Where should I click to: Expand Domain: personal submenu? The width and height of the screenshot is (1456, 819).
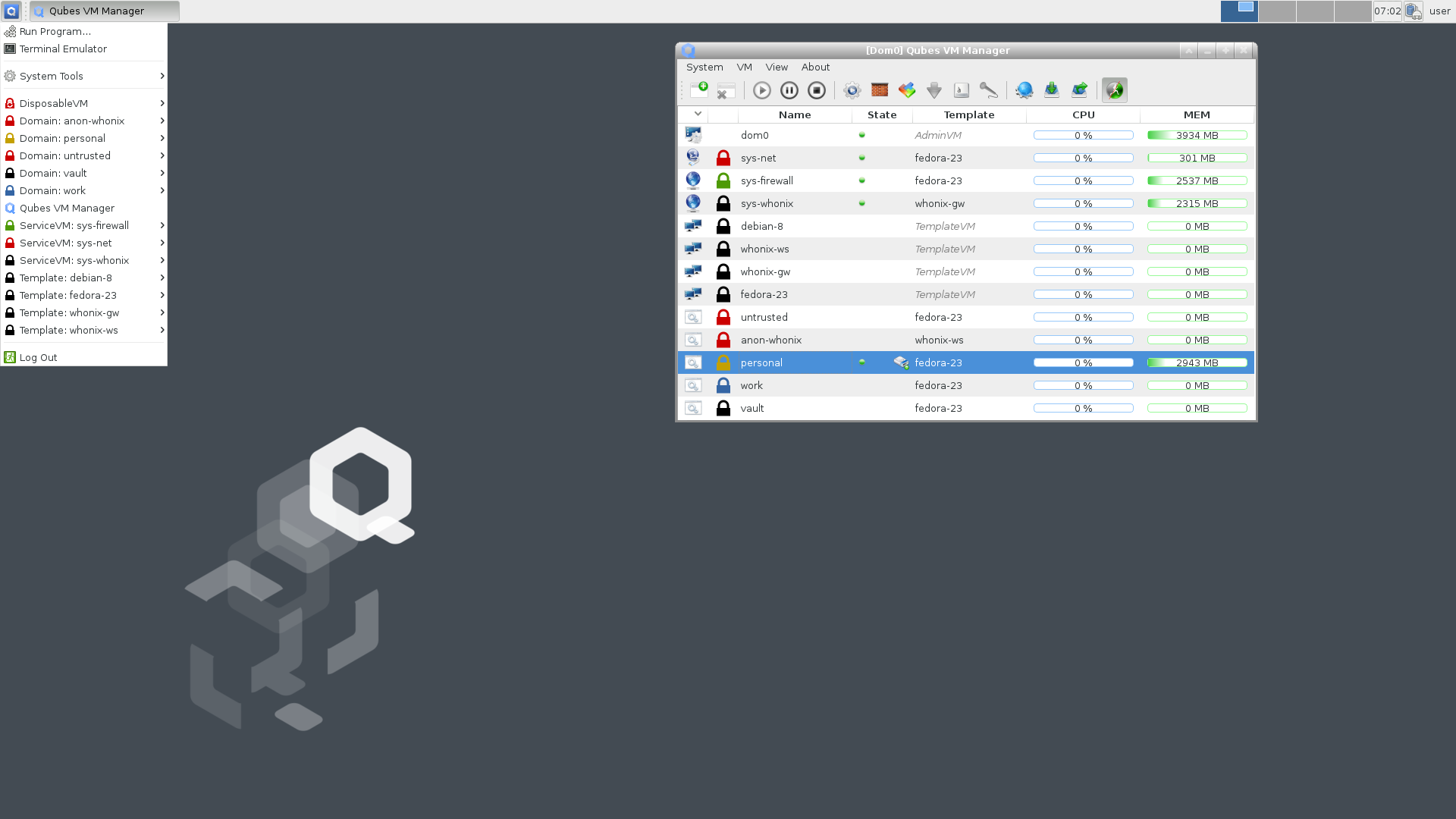pyautogui.click(x=83, y=138)
